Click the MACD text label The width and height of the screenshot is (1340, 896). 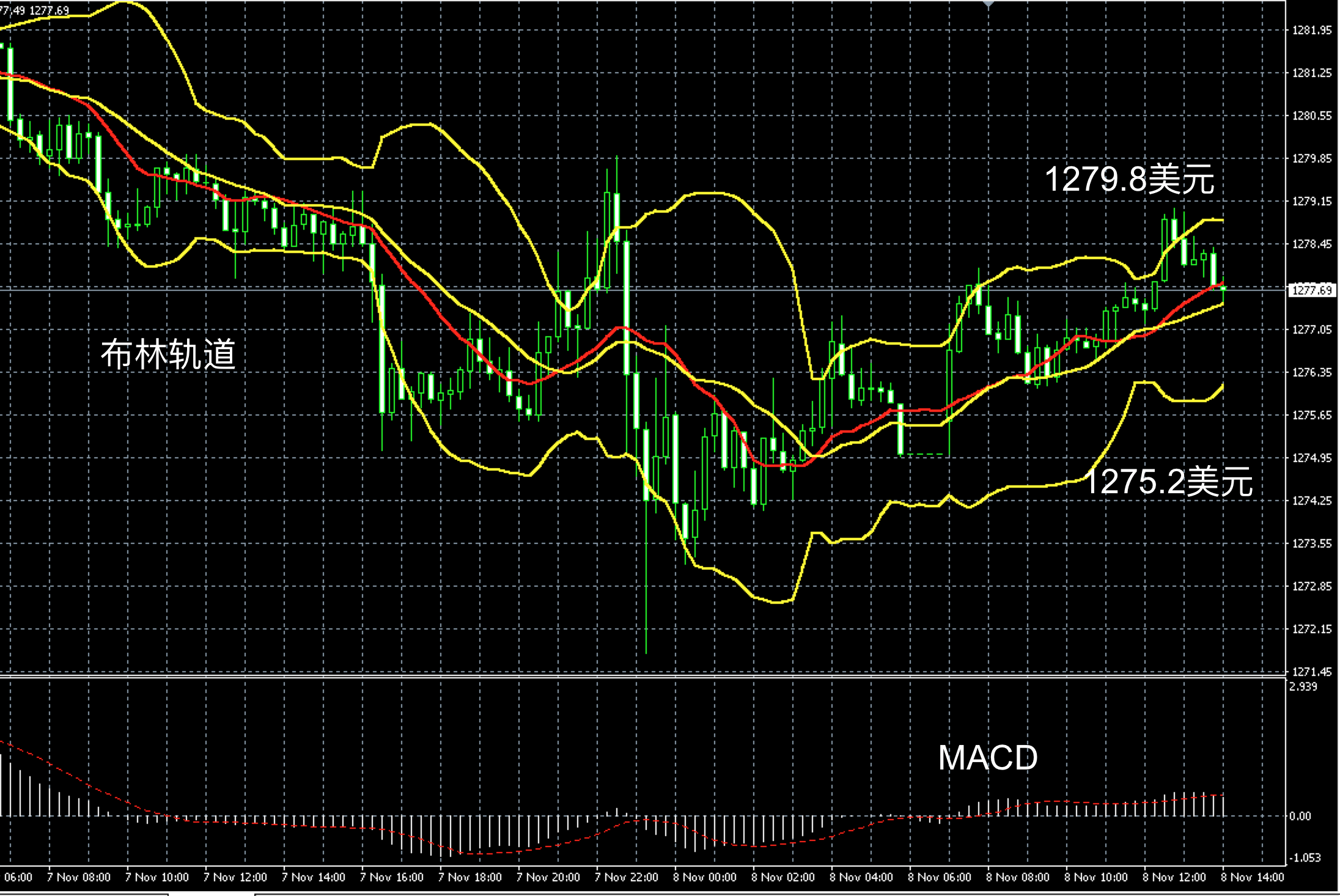pos(988,758)
